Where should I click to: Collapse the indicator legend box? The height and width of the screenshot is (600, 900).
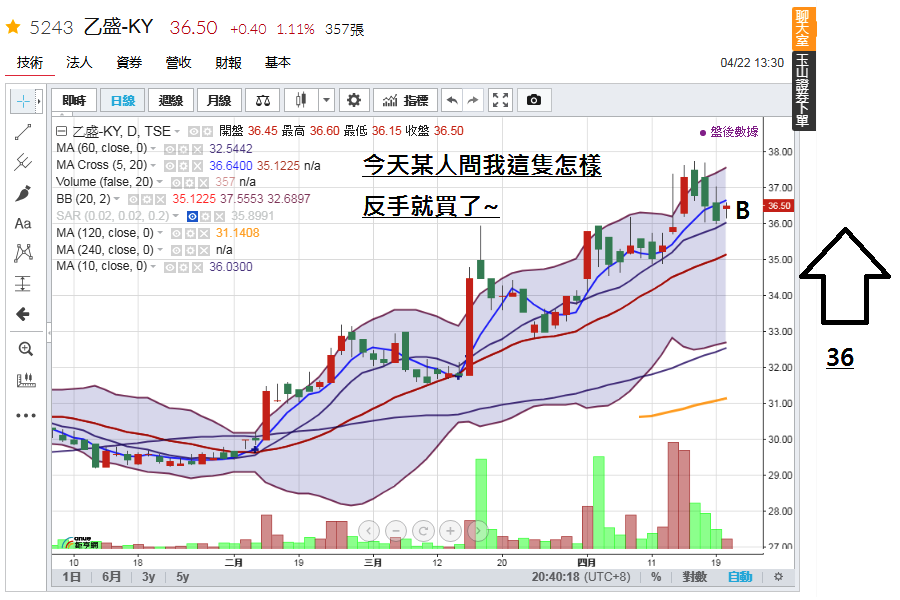(61, 131)
